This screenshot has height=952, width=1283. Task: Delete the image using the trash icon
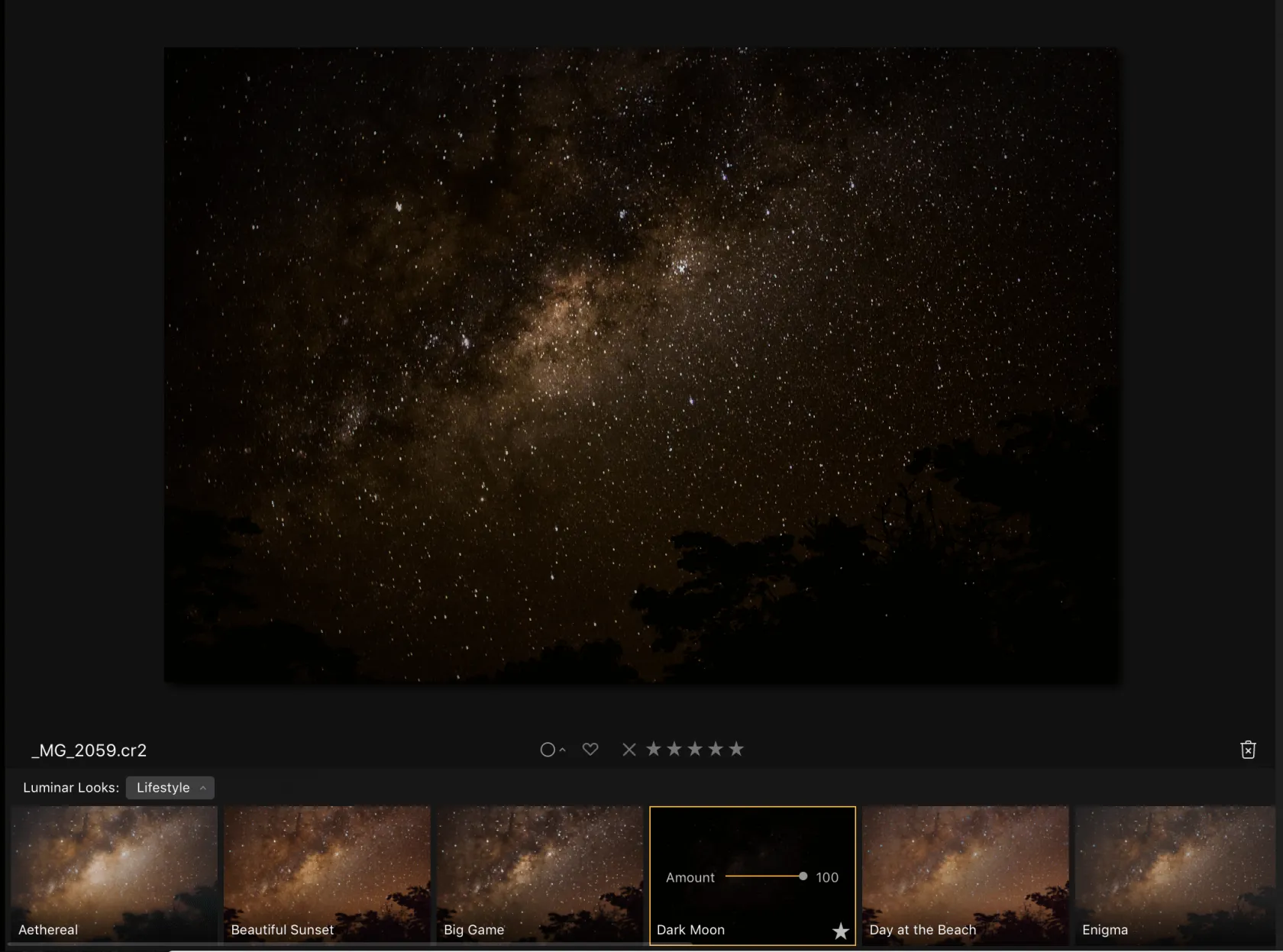tap(1248, 750)
